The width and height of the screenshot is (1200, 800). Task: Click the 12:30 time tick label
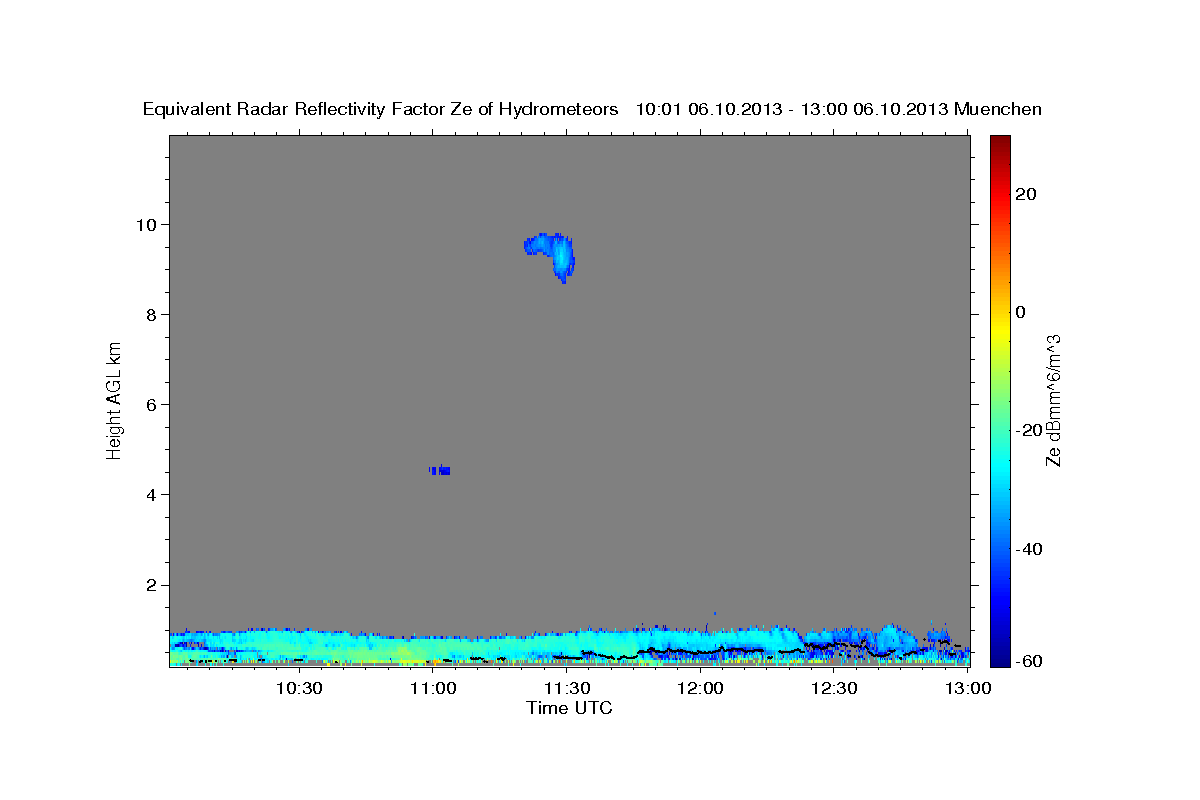point(834,688)
